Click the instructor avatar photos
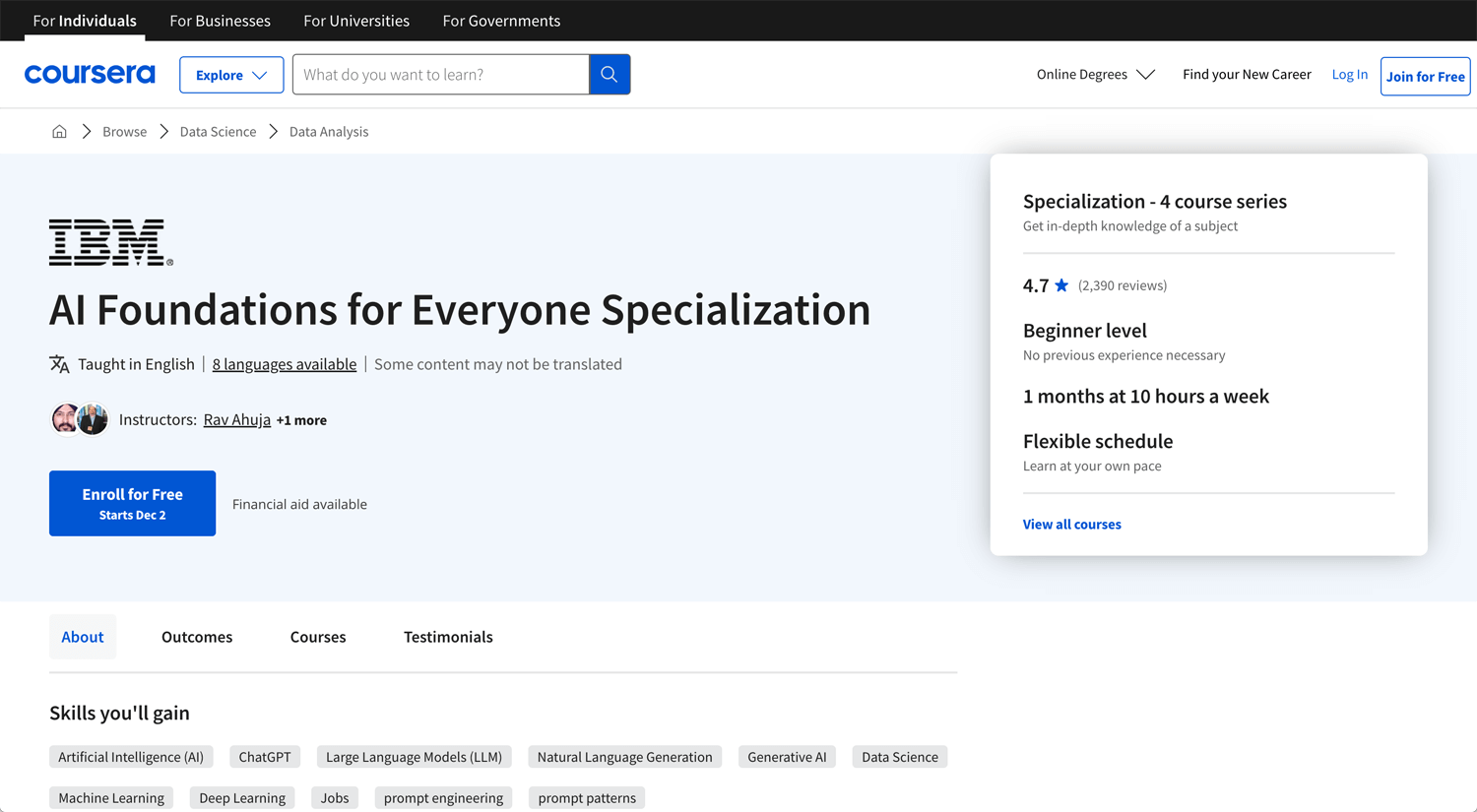This screenshot has width=1477, height=812. (79, 418)
